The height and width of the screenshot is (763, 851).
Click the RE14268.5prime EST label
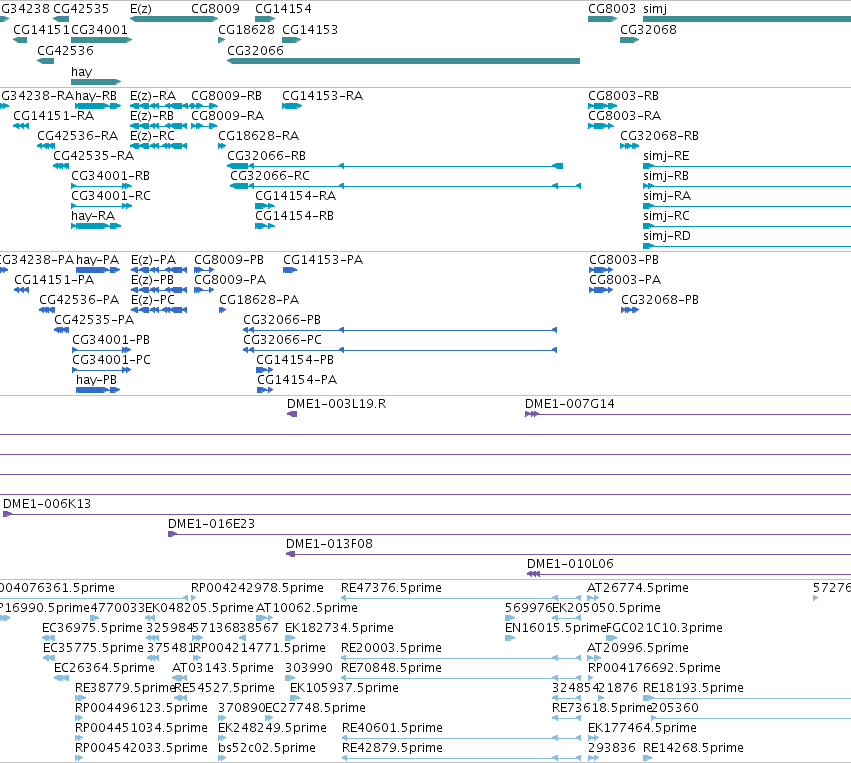coord(693,748)
